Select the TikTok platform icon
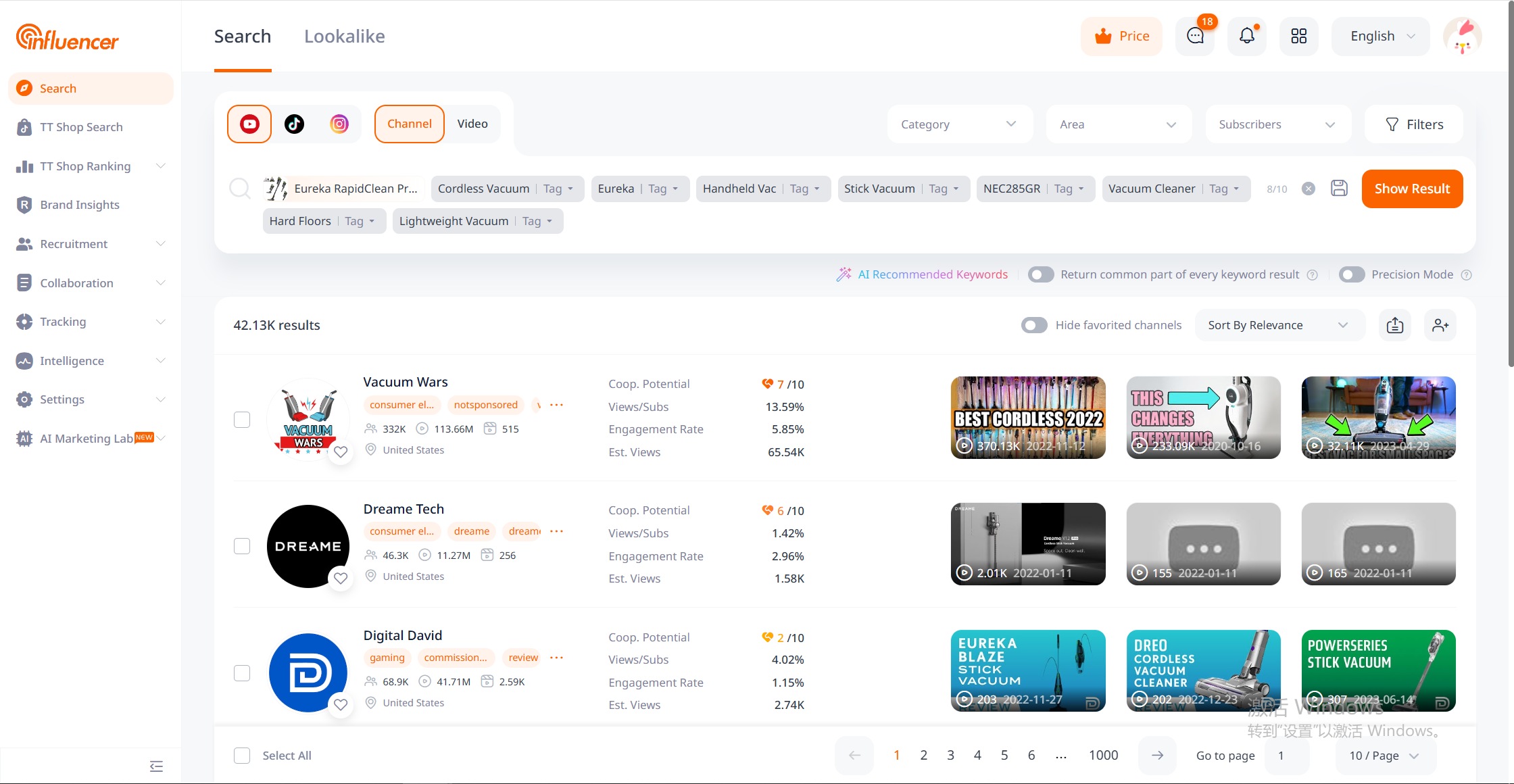This screenshot has height=784, width=1514. (294, 124)
